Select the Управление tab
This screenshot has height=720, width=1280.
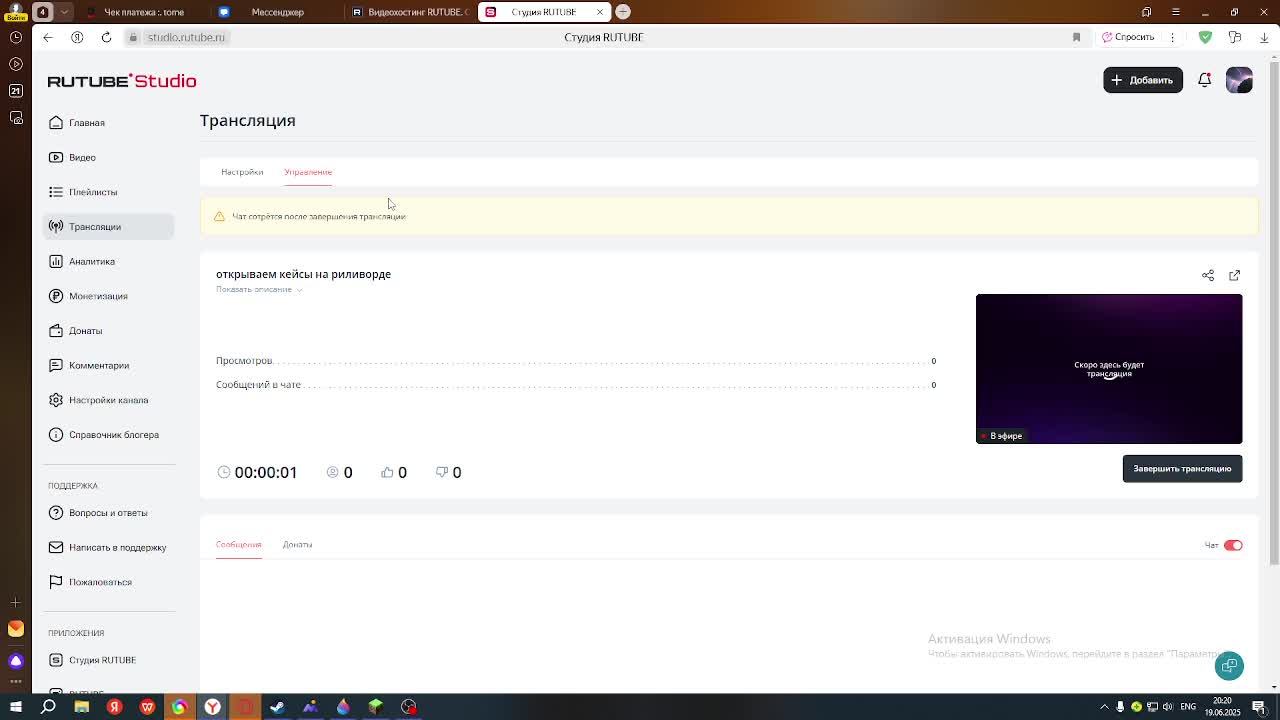pos(308,172)
